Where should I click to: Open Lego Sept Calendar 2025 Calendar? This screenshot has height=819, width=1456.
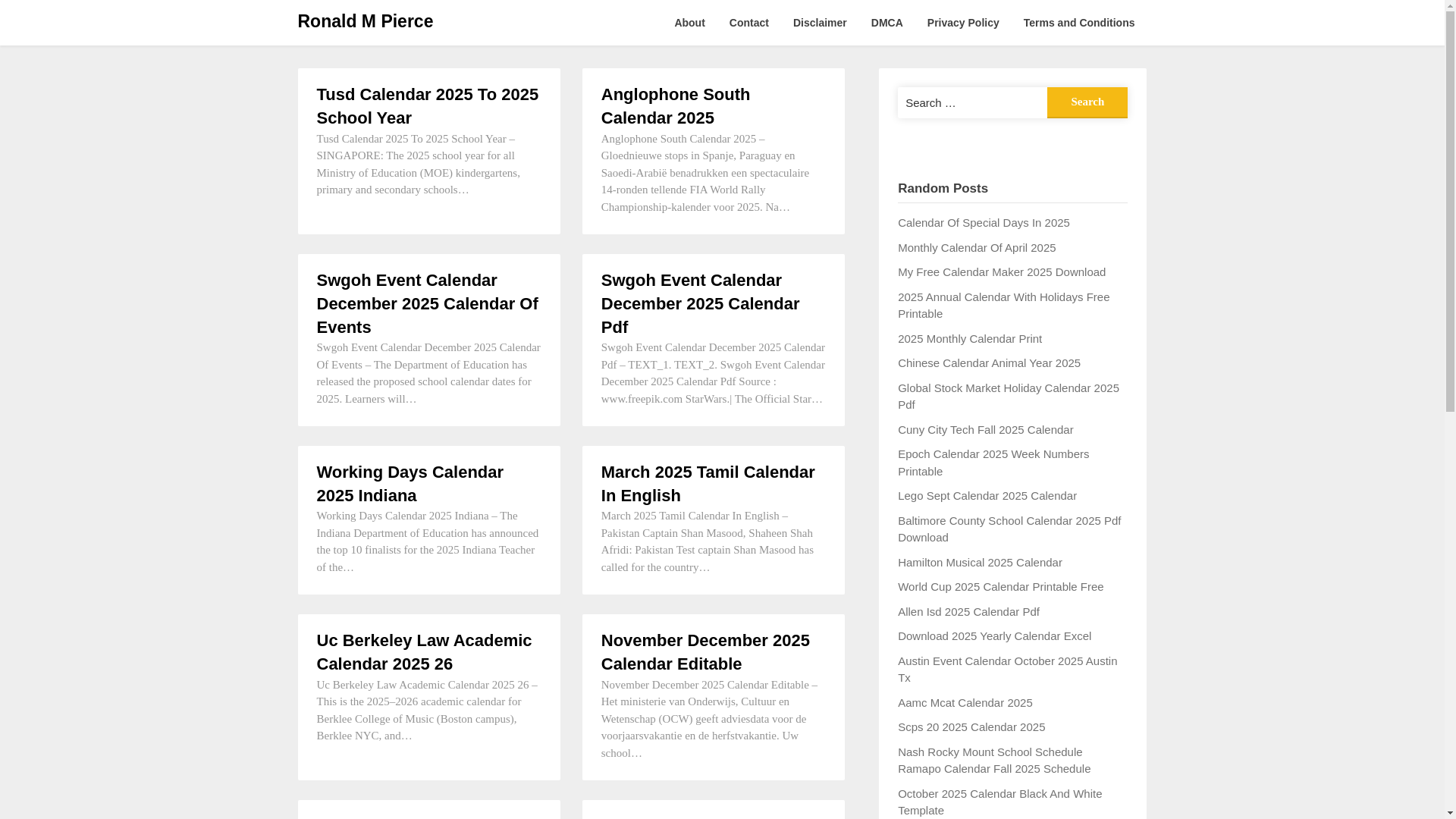[x=987, y=496]
